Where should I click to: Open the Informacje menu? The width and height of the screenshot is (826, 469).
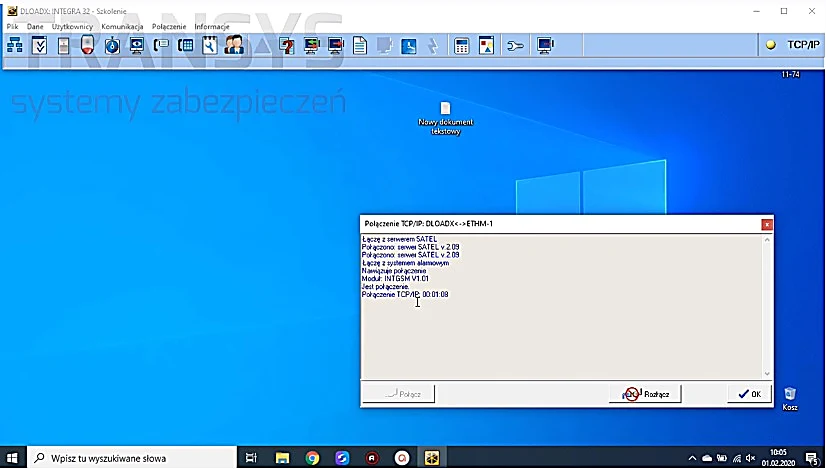[x=212, y=26]
